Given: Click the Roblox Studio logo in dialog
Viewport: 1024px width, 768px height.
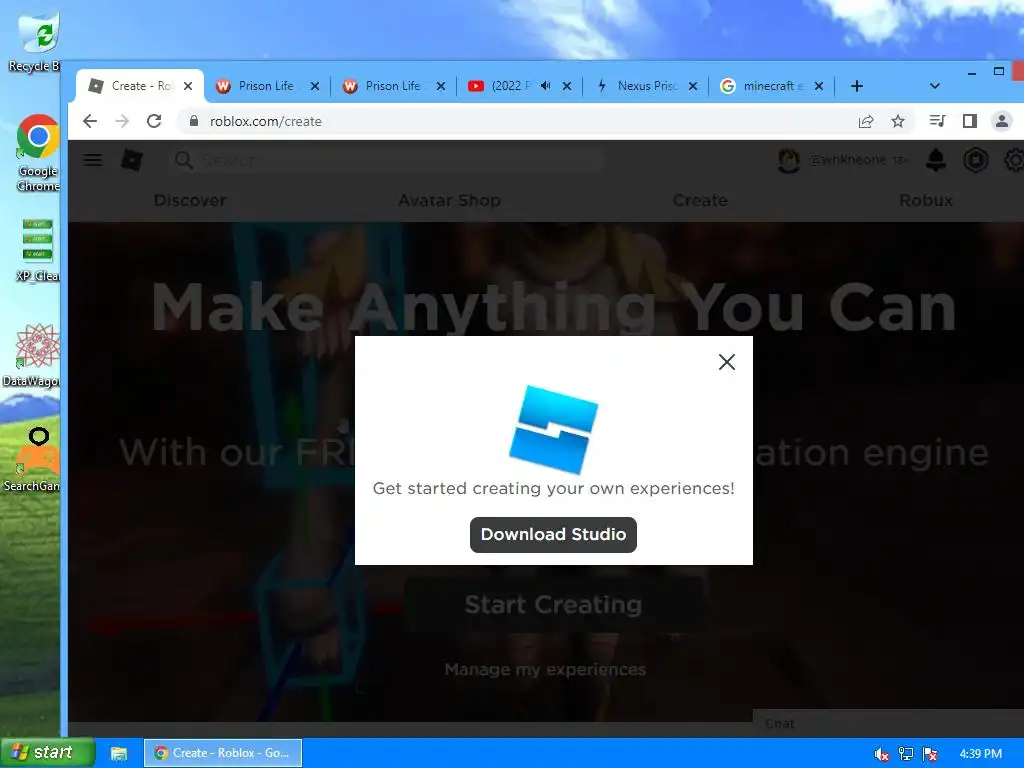Looking at the screenshot, I should tap(554, 429).
